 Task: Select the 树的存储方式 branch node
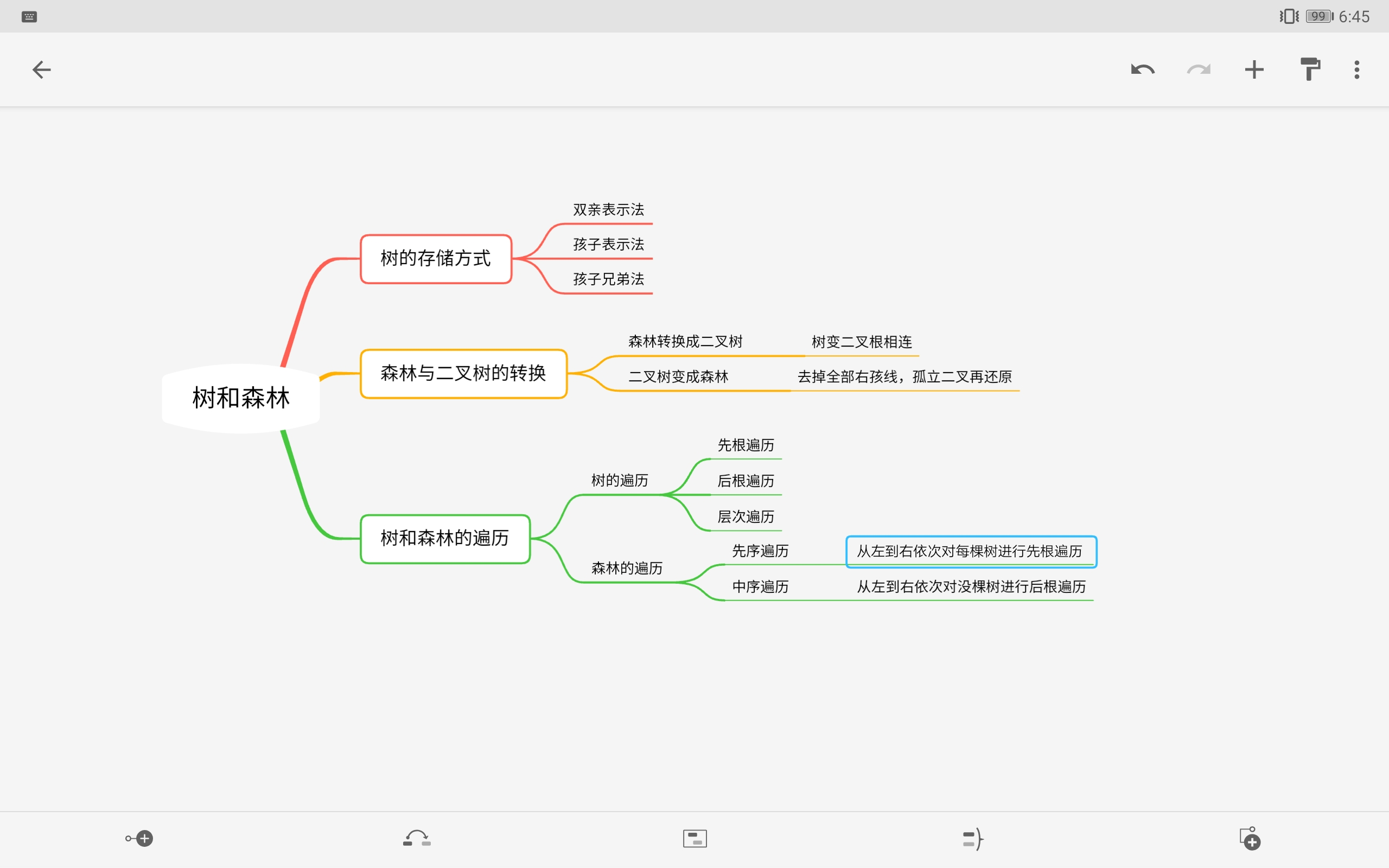(x=436, y=259)
